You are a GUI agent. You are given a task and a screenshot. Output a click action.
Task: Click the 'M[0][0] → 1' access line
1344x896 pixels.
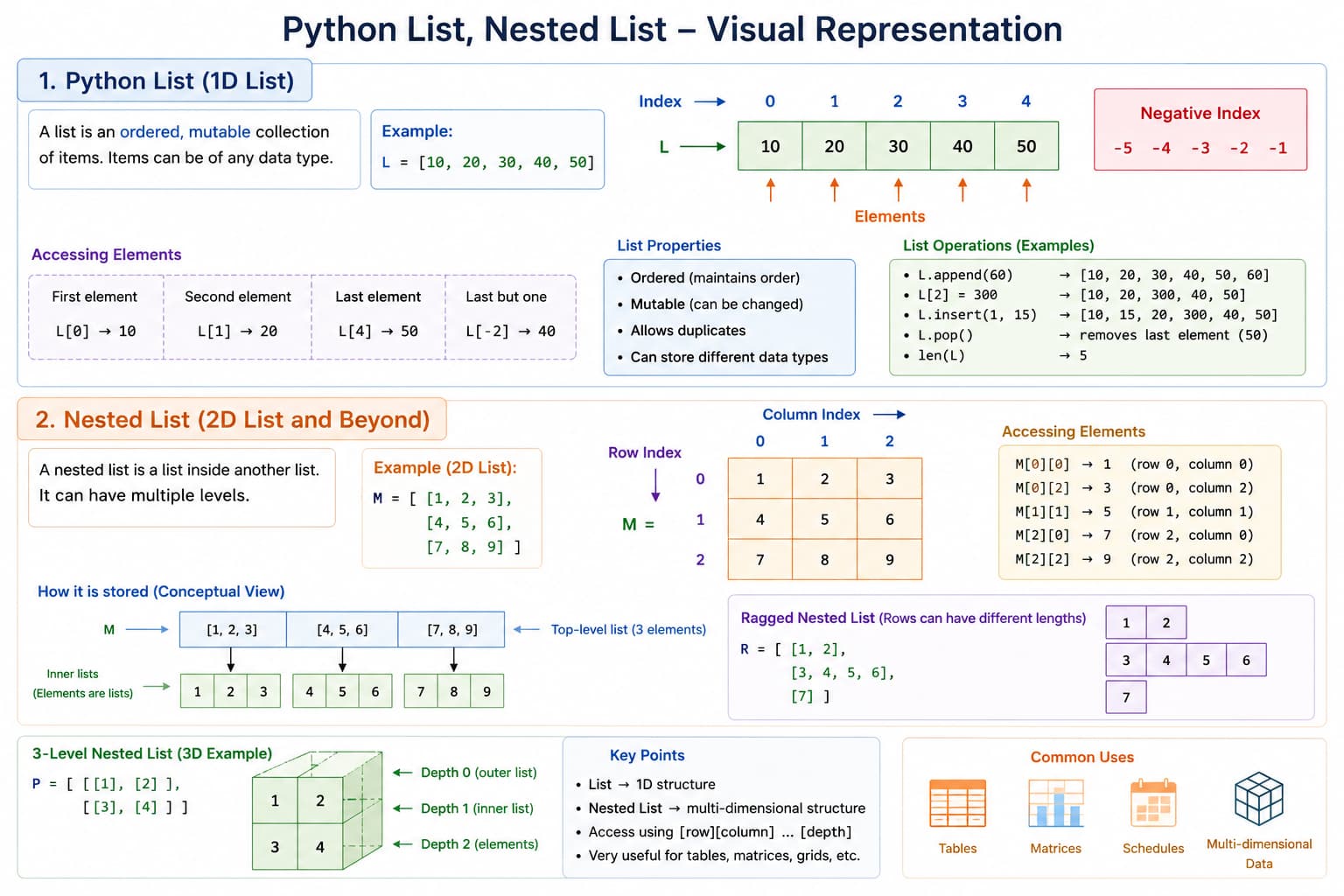pos(1134,465)
